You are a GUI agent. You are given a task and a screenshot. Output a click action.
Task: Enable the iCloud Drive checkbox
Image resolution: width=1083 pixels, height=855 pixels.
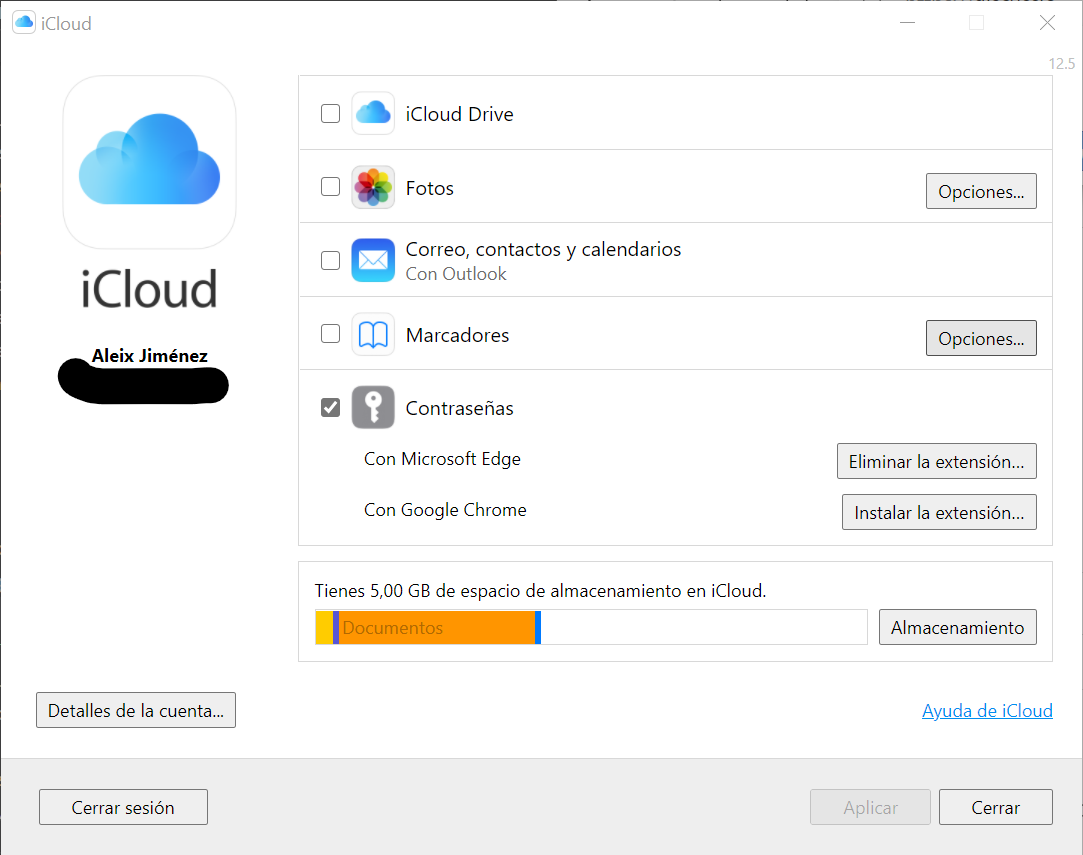pos(330,113)
